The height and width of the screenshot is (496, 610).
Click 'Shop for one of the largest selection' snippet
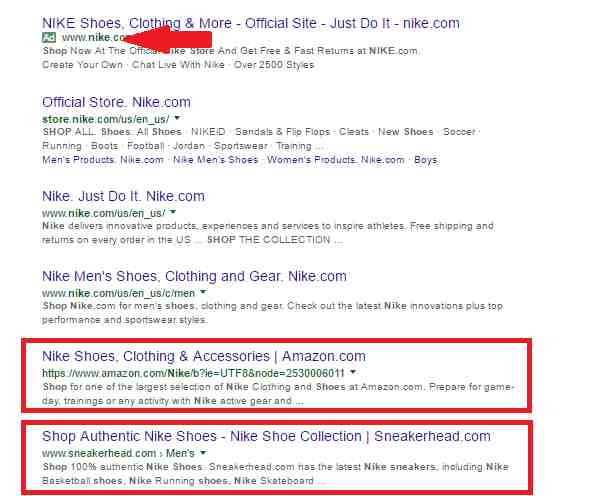[278, 394]
